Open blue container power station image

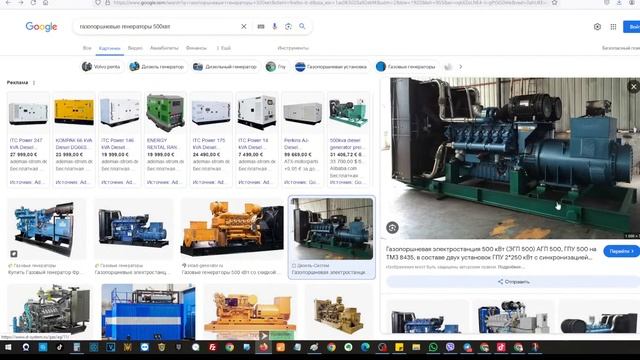(x=148, y=312)
